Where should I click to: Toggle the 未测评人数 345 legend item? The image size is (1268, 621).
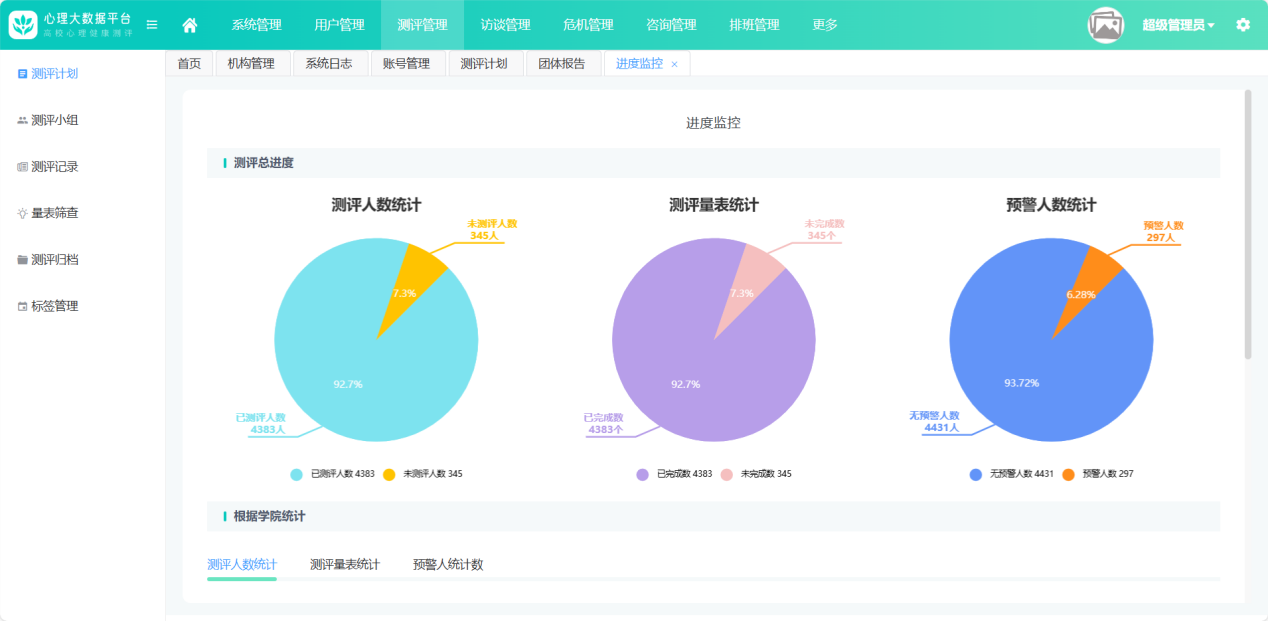click(x=423, y=474)
